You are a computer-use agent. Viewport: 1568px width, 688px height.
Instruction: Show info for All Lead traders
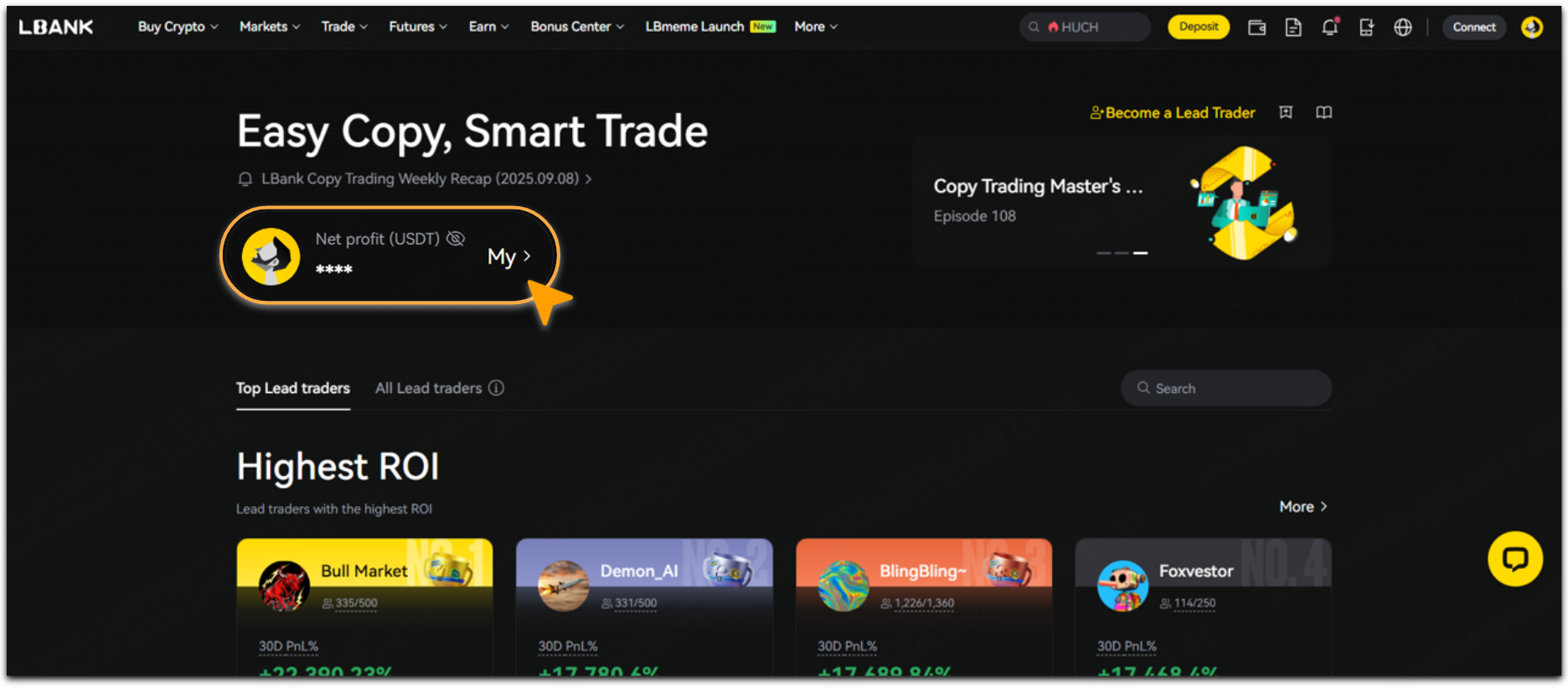click(497, 388)
